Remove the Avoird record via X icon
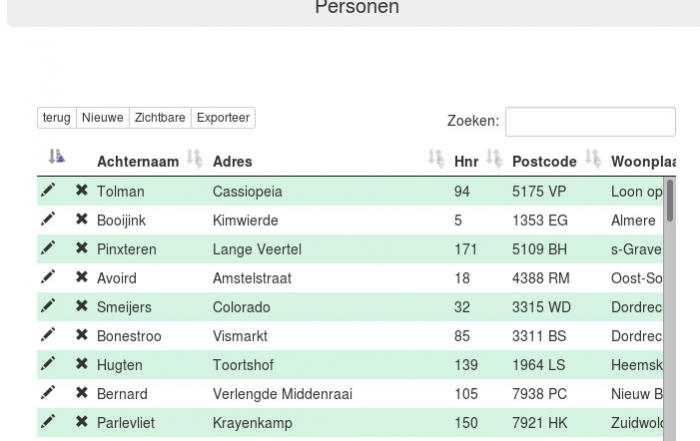The image size is (700, 441). (82, 277)
